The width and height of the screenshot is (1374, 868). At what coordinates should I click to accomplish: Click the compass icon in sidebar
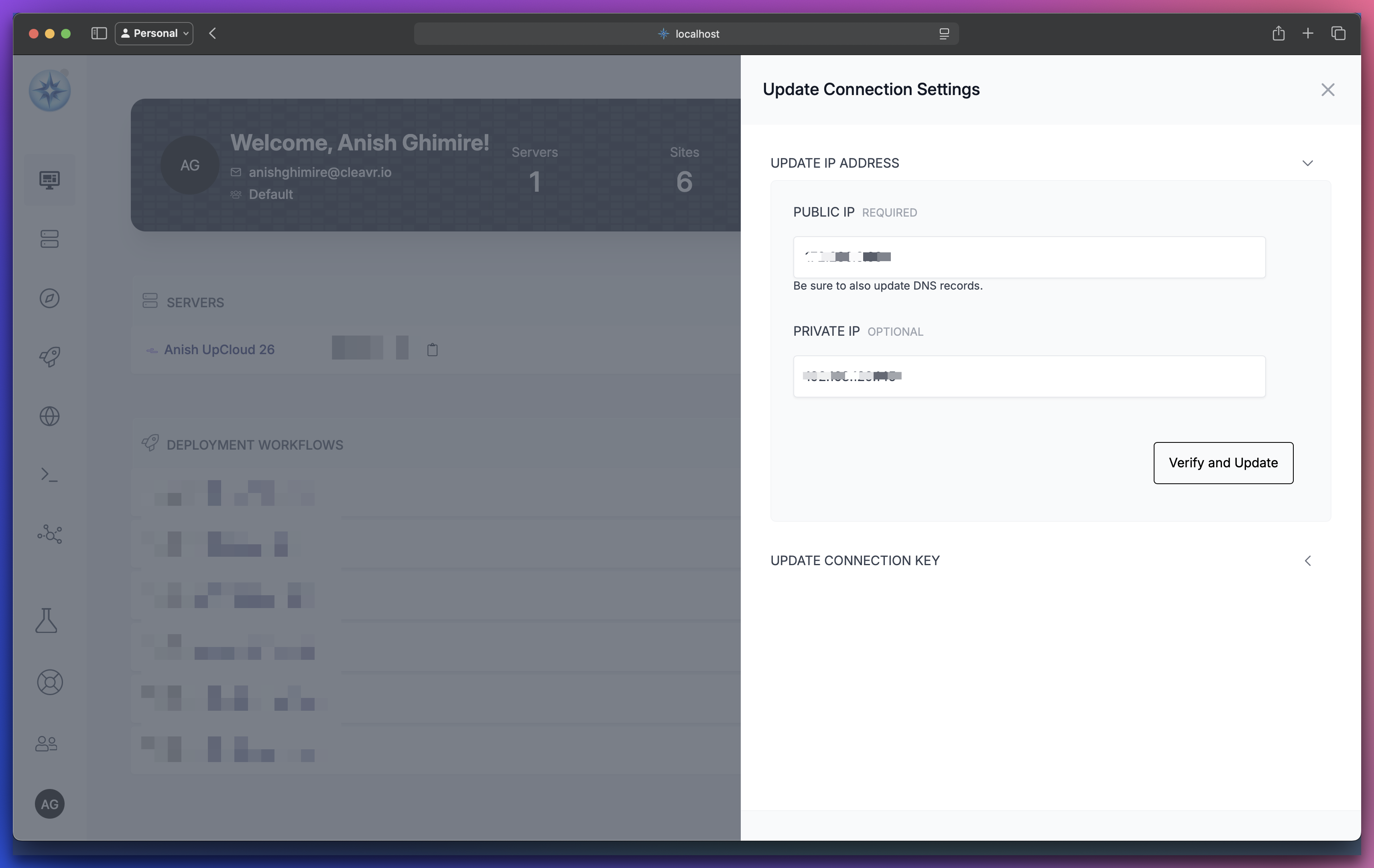(x=50, y=298)
